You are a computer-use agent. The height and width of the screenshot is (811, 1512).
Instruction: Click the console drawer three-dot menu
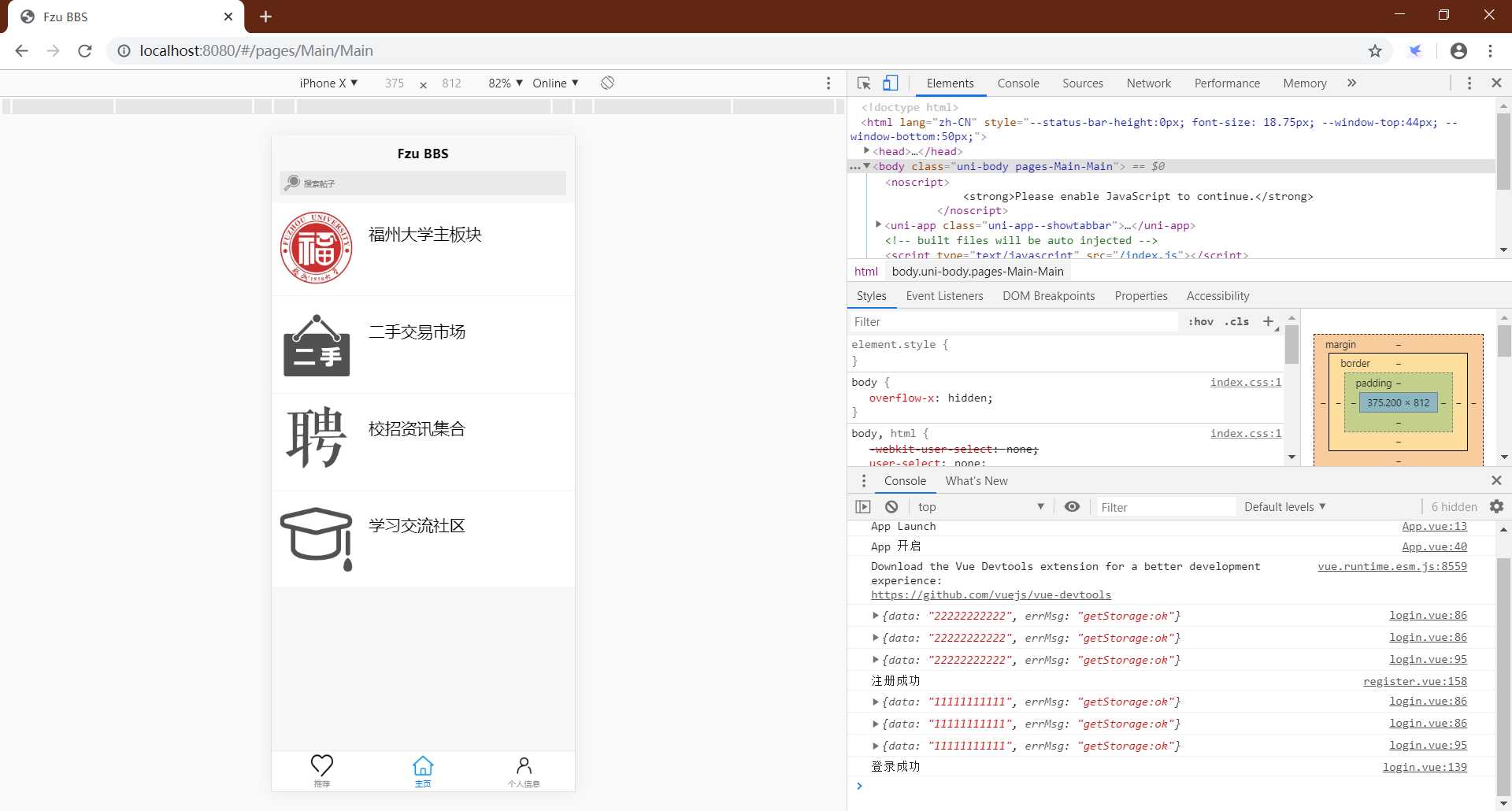click(x=864, y=480)
